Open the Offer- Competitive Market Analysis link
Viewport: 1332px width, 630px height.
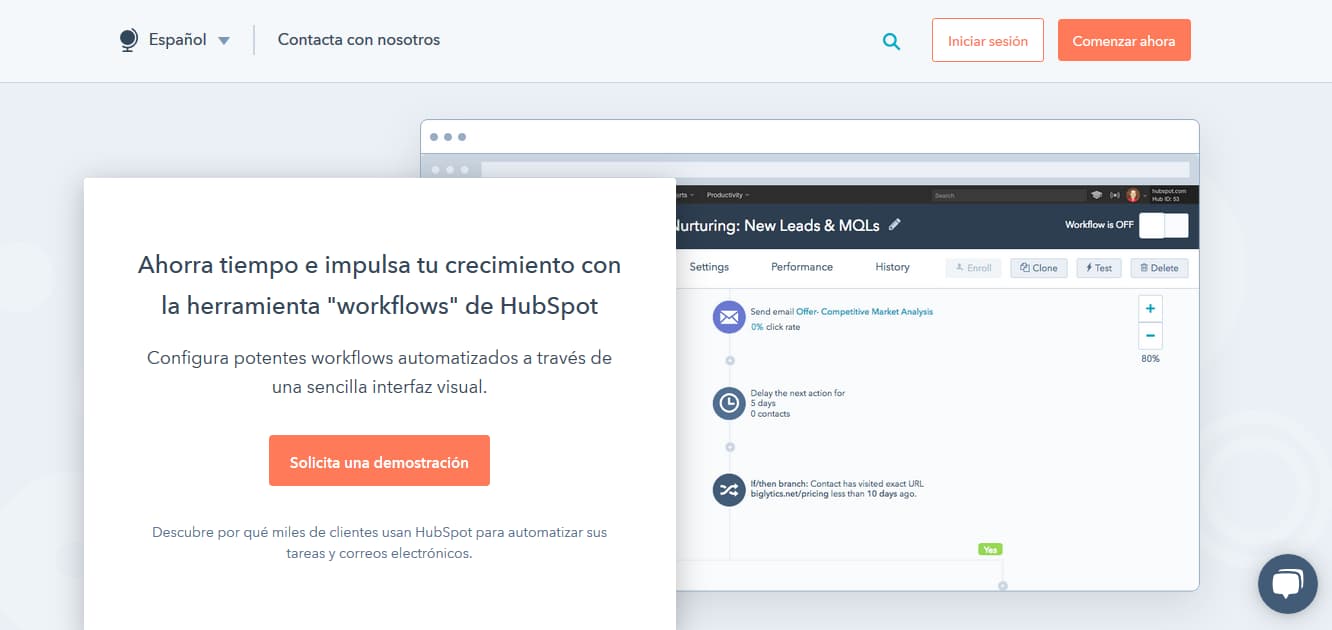(866, 311)
